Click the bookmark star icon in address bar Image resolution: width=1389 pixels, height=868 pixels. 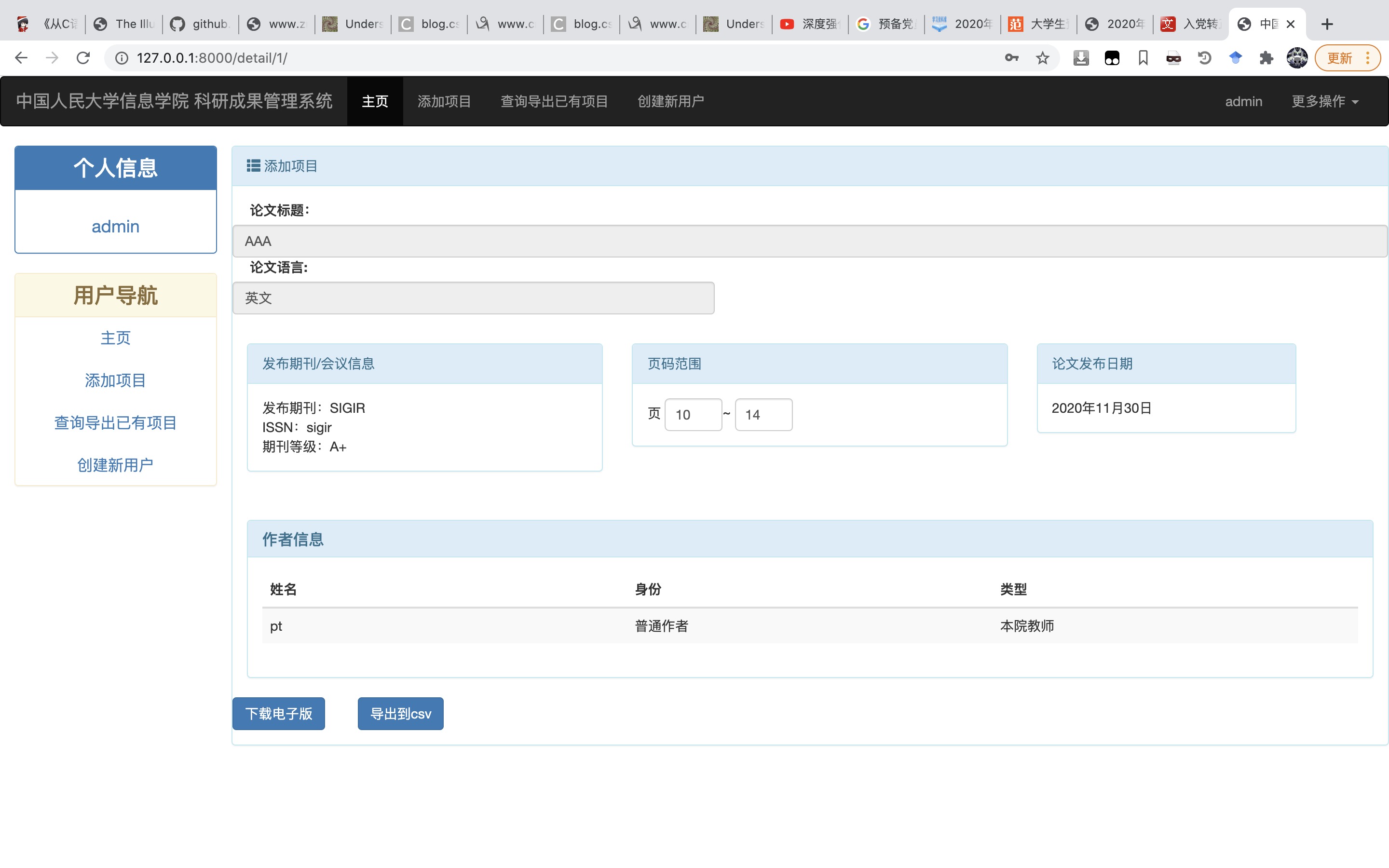[1042, 58]
